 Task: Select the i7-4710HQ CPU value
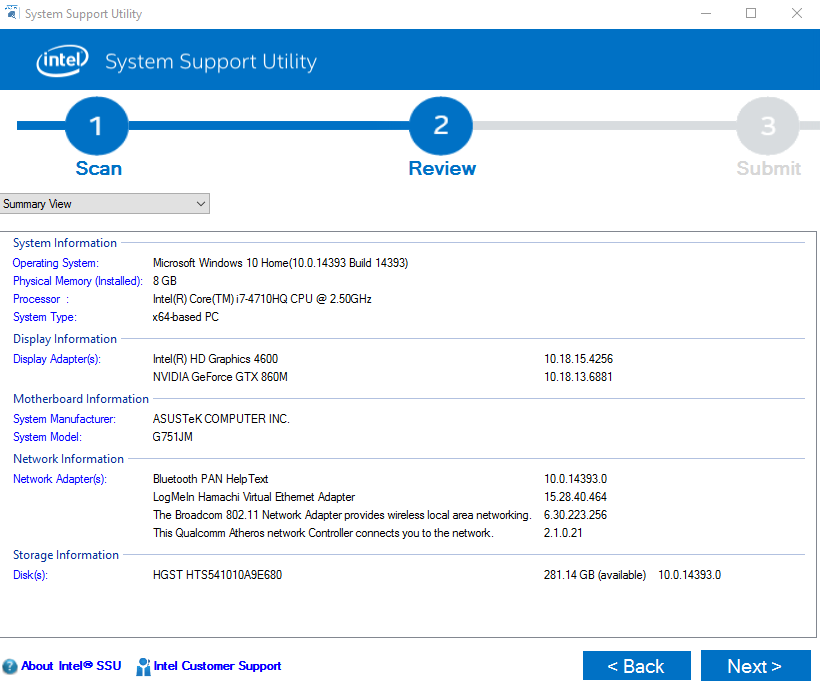click(262, 299)
